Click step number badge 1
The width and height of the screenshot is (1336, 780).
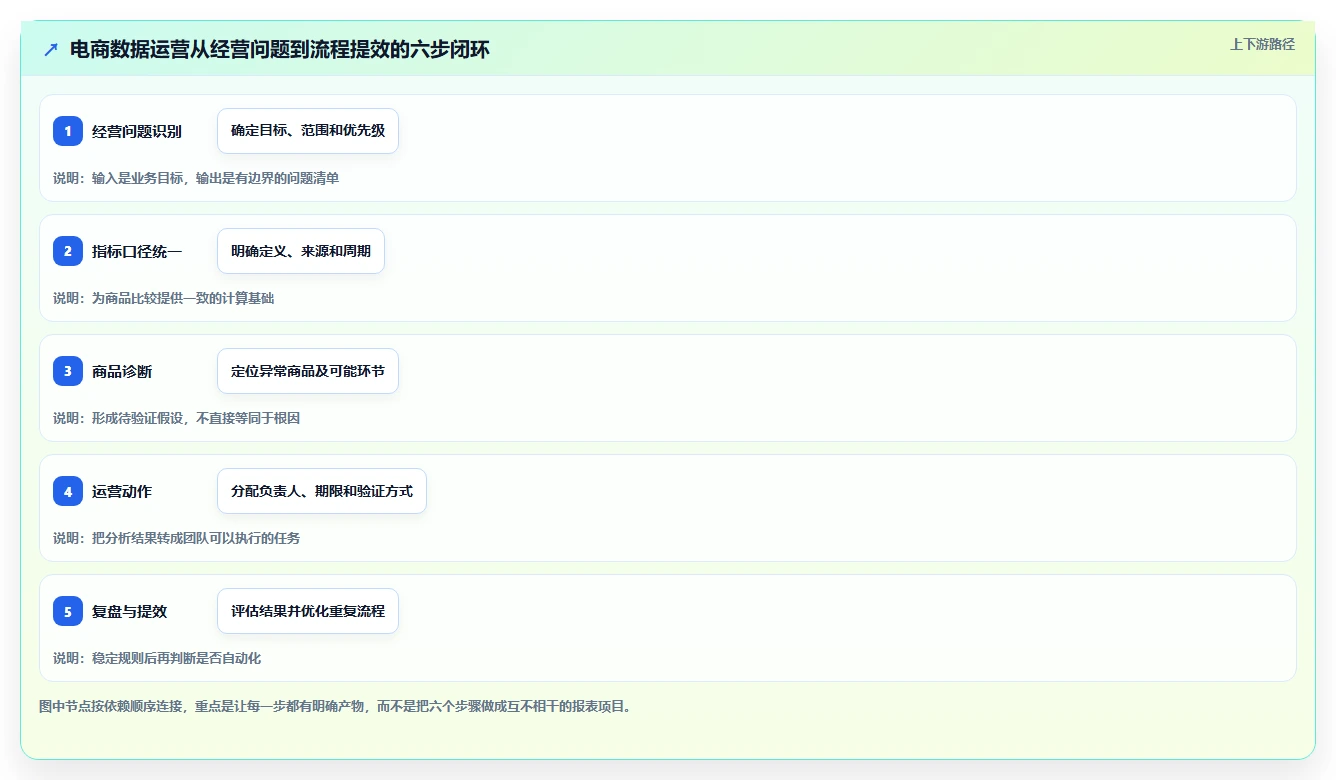[68, 131]
